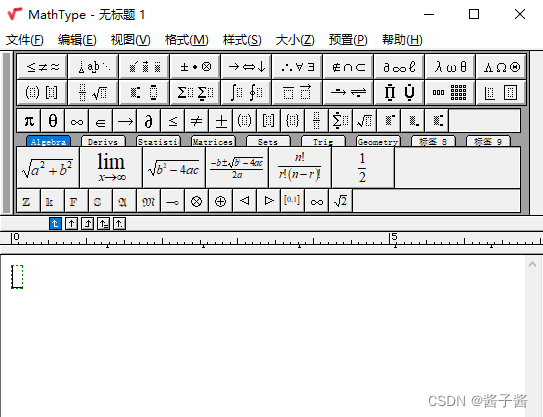
Task: Open the arrow symbols palette
Action: [x=246, y=67]
